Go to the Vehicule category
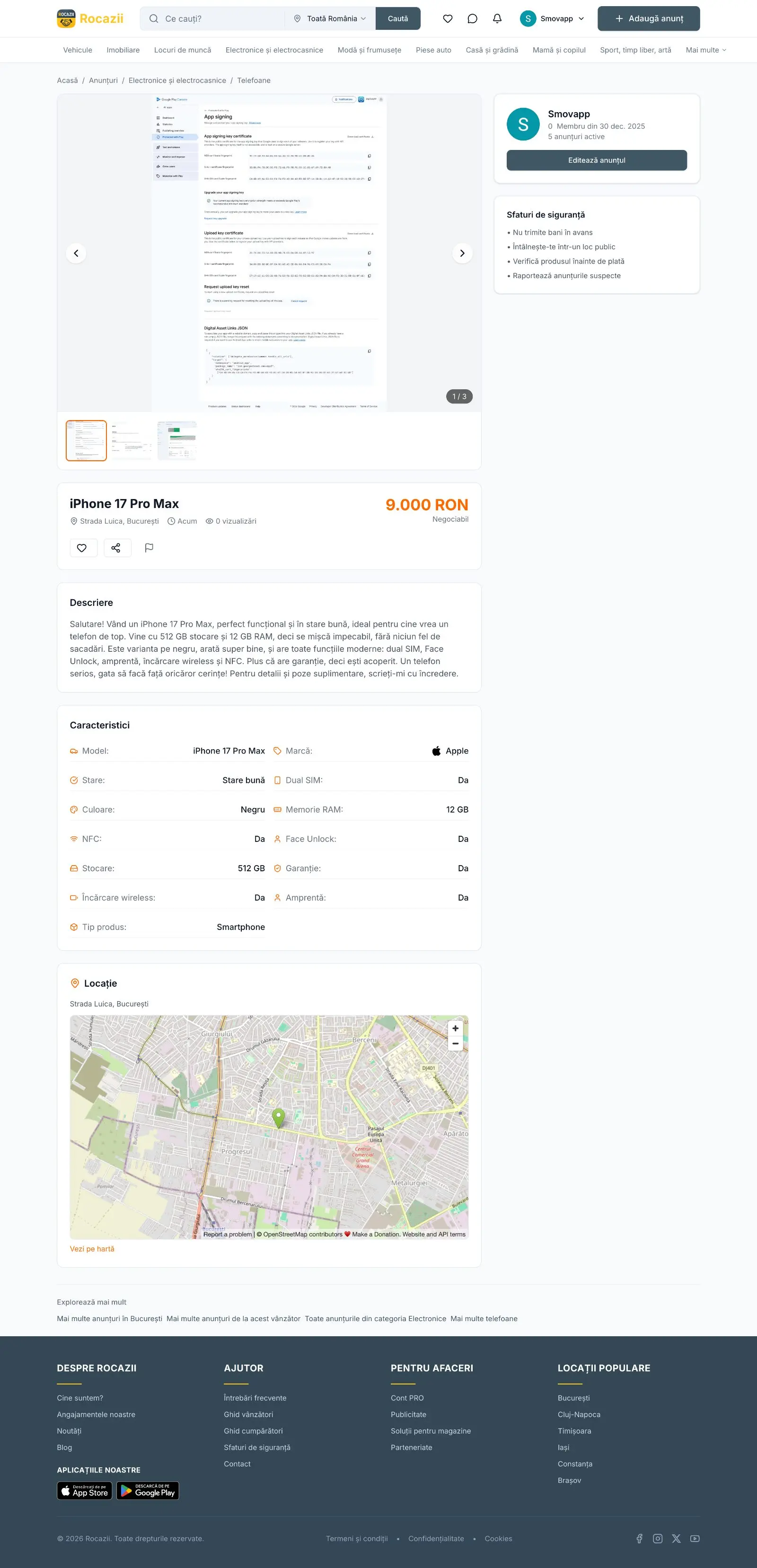Image resolution: width=757 pixels, height=1568 pixels. pos(77,50)
